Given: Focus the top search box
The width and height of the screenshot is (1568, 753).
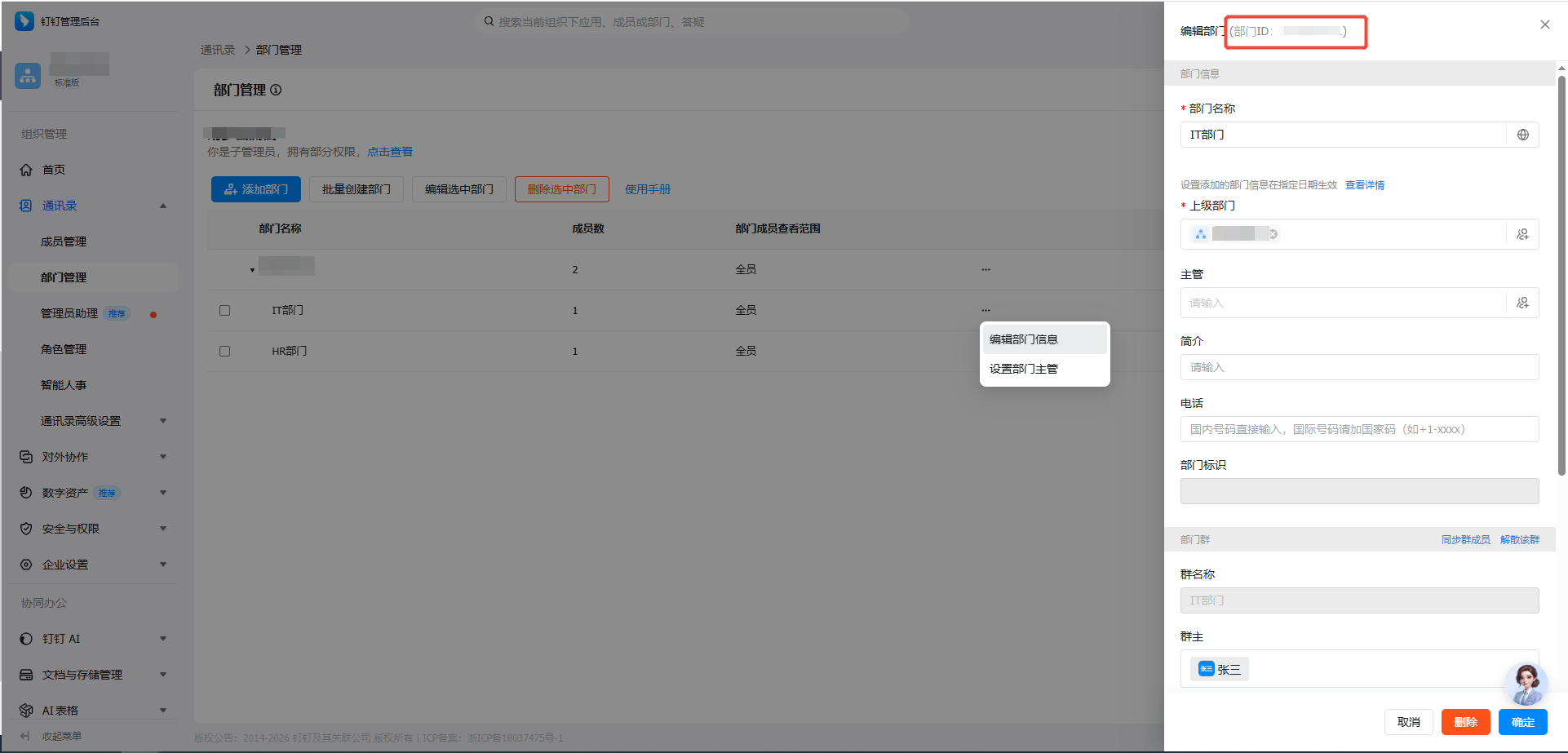Looking at the screenshot, I should click(692, 21).
